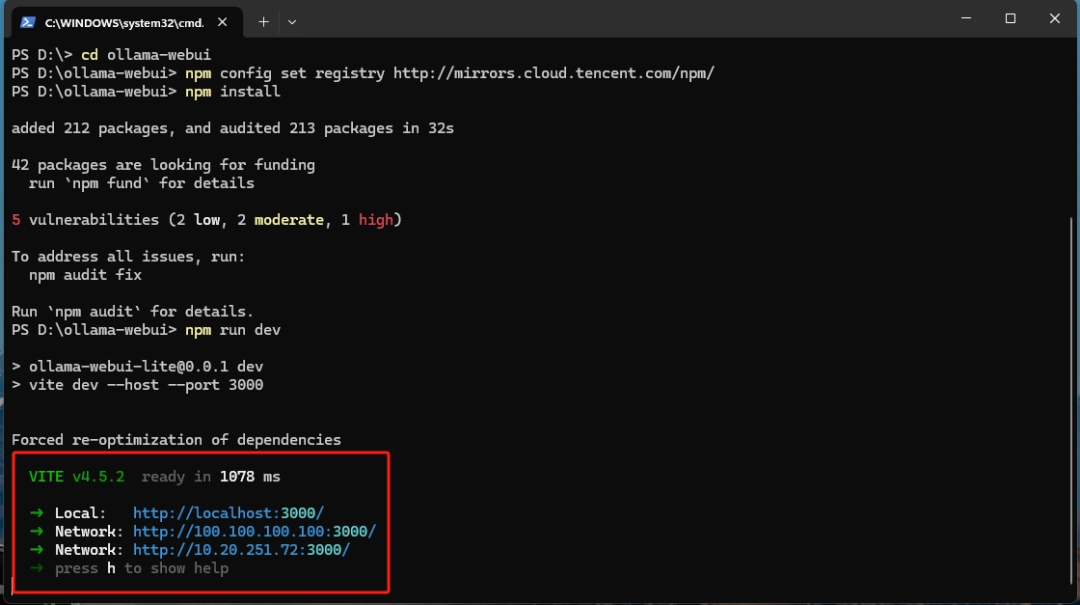Minimize the terminal window
The image size is (1080, 605).
click(966, 19)
